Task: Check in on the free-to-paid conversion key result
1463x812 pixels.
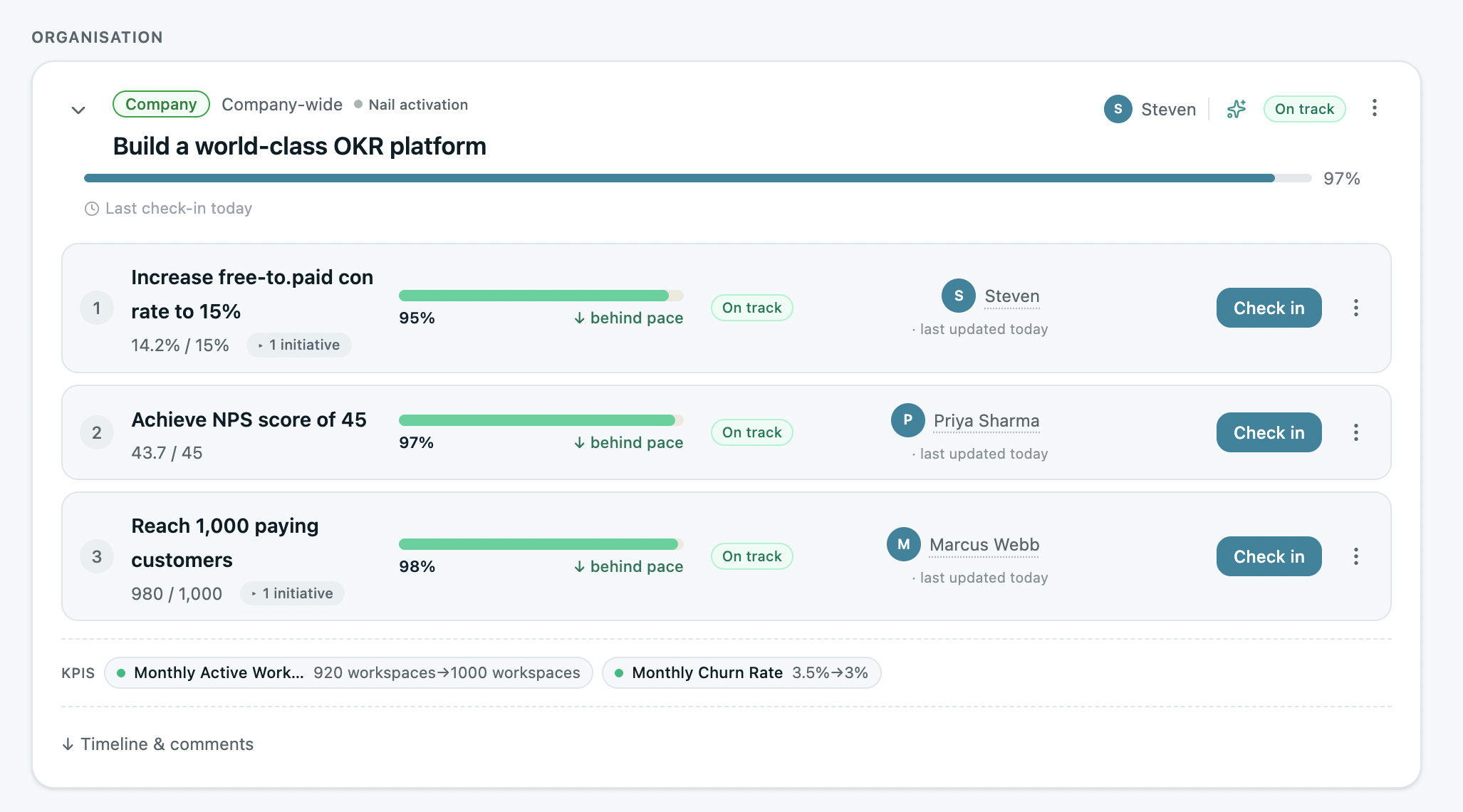Action: [x=1269, y=308]
